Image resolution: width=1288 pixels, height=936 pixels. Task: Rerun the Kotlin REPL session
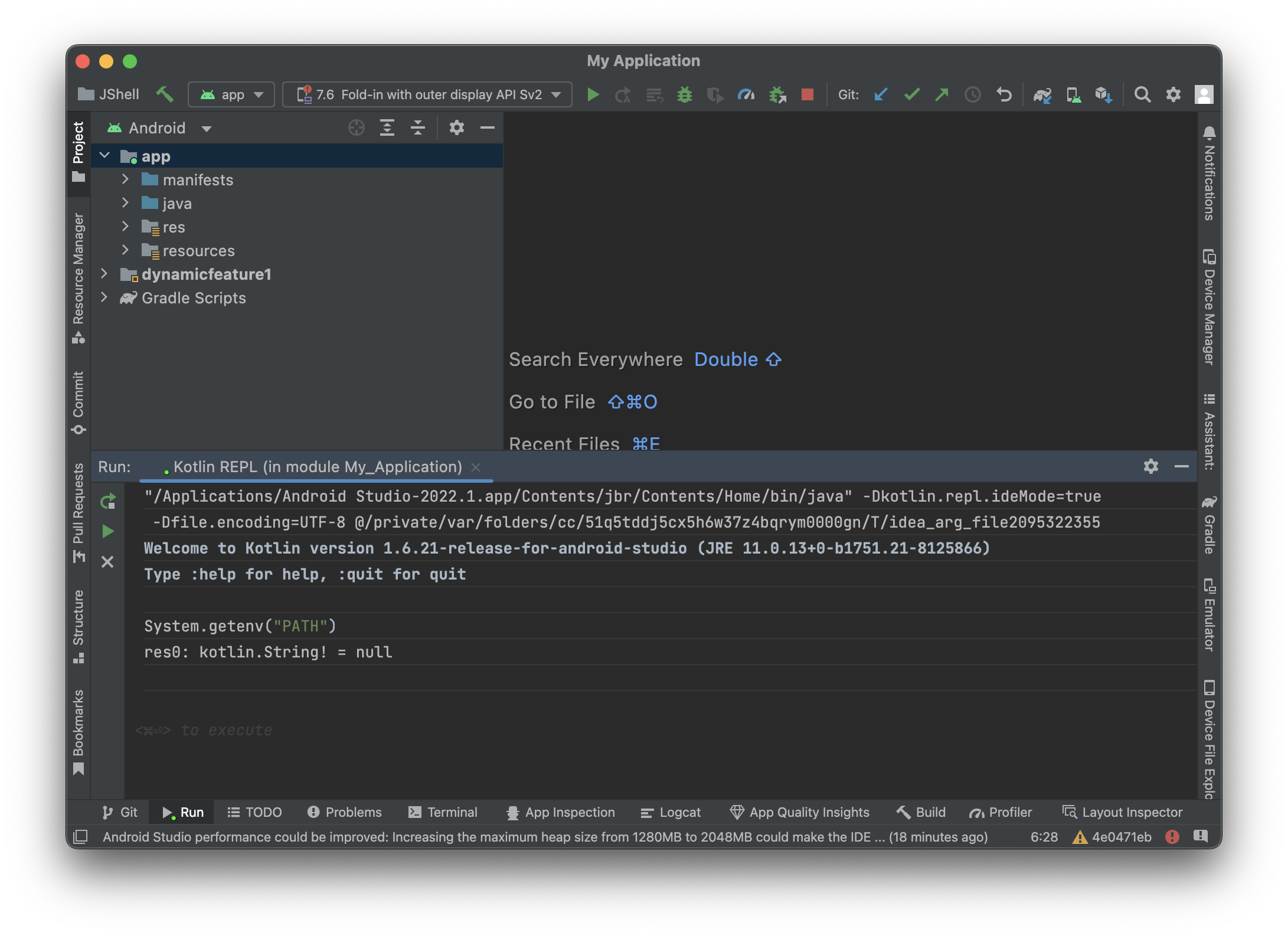(108, 502)
